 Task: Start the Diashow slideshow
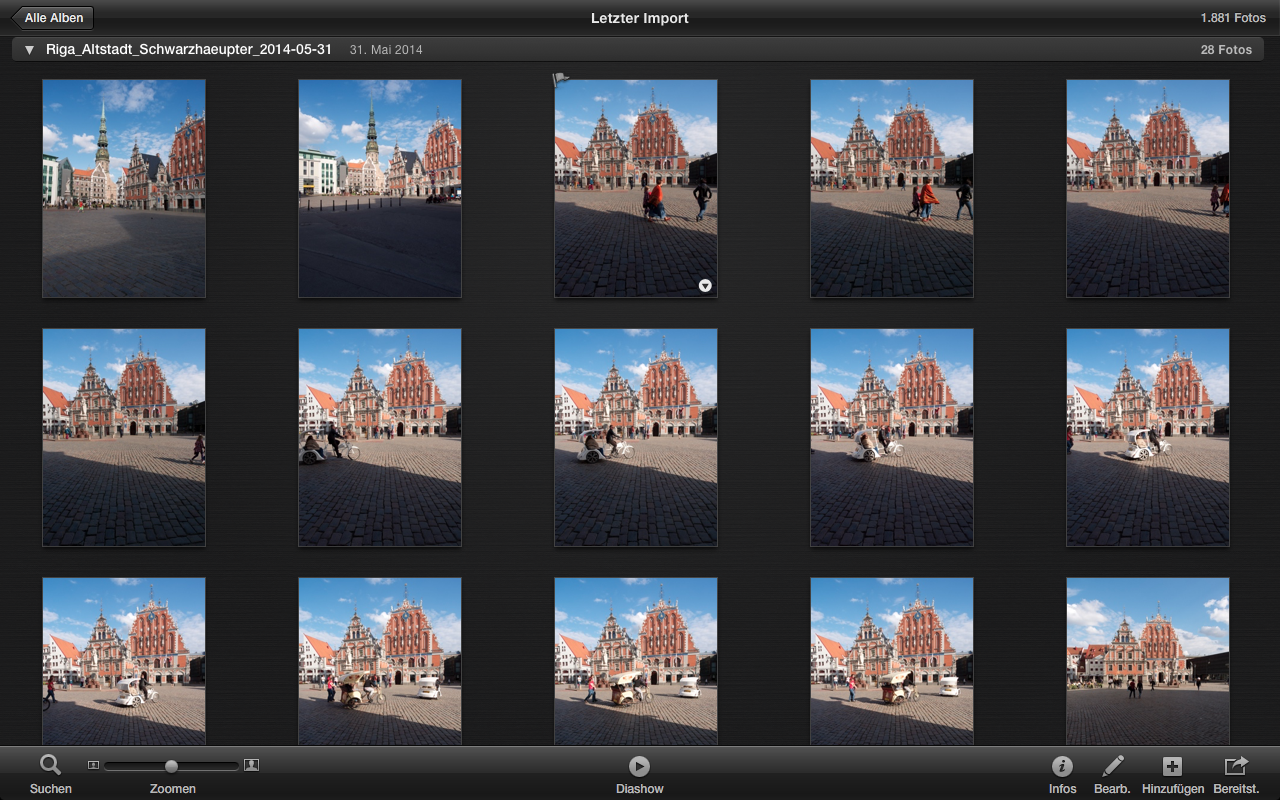[639, 775]
